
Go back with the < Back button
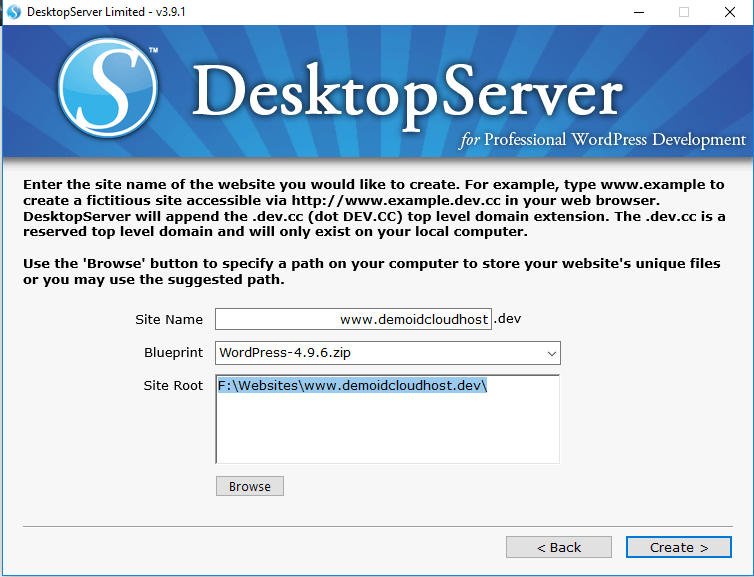point(559,547)
